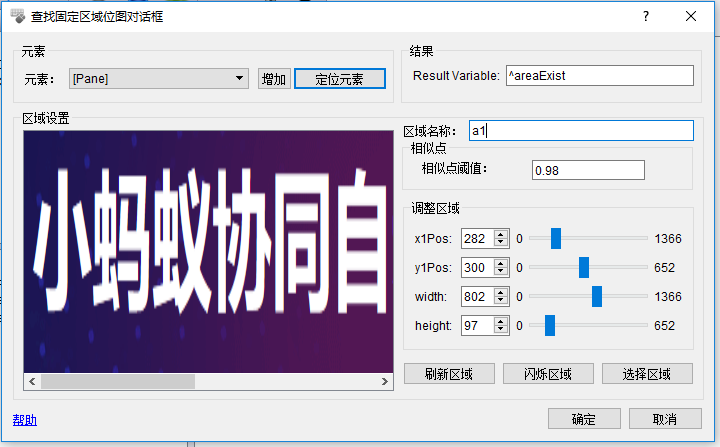Screen dimensions: 720x447
Task: Focus the Result Variable input field
Action: [600, 75]
